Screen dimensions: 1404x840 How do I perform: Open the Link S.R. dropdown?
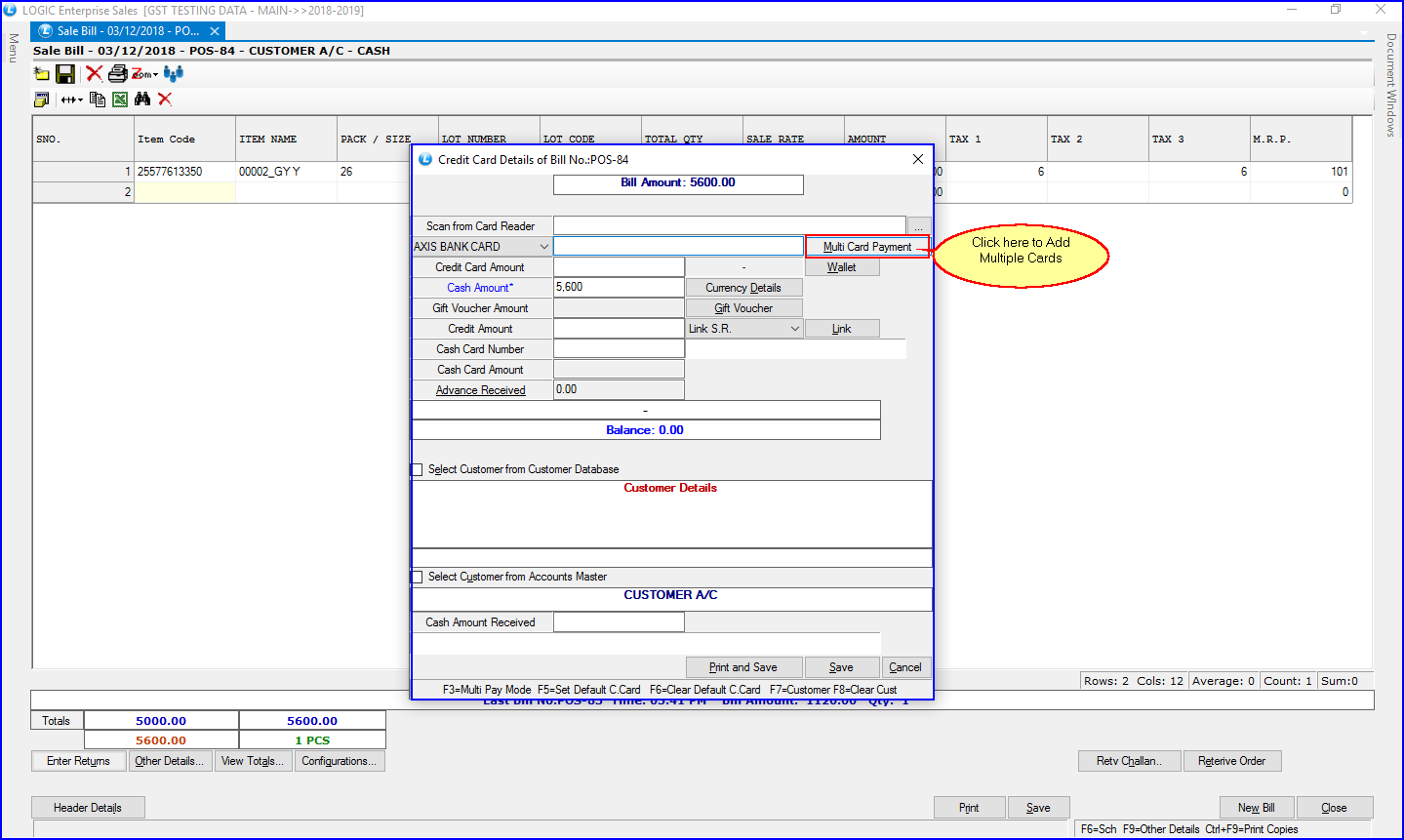coord(744,329)
